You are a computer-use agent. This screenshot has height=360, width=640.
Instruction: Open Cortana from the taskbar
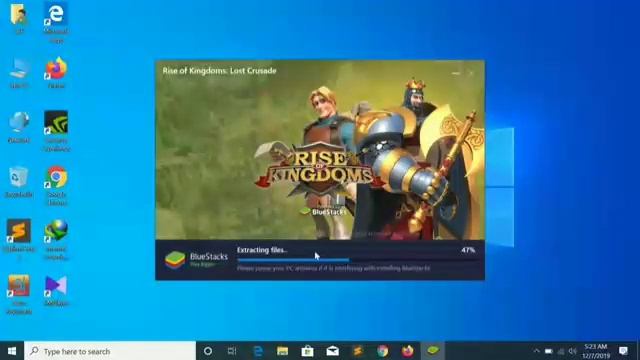tap(208, 351)
